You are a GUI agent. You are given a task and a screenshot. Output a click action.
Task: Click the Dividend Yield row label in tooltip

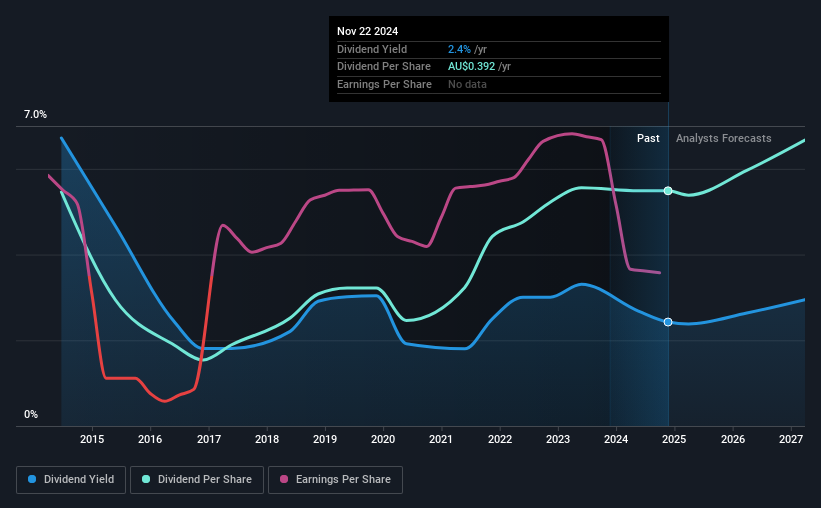pos(372,49)
